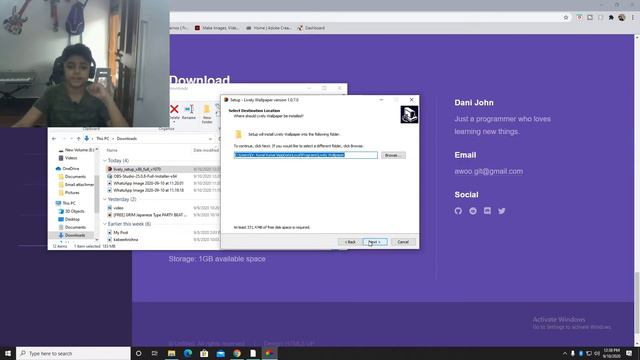The height and width of the screenshot is (360, 640).
Task: Click the Back button in Setup wizard
Action: (350, 242)
